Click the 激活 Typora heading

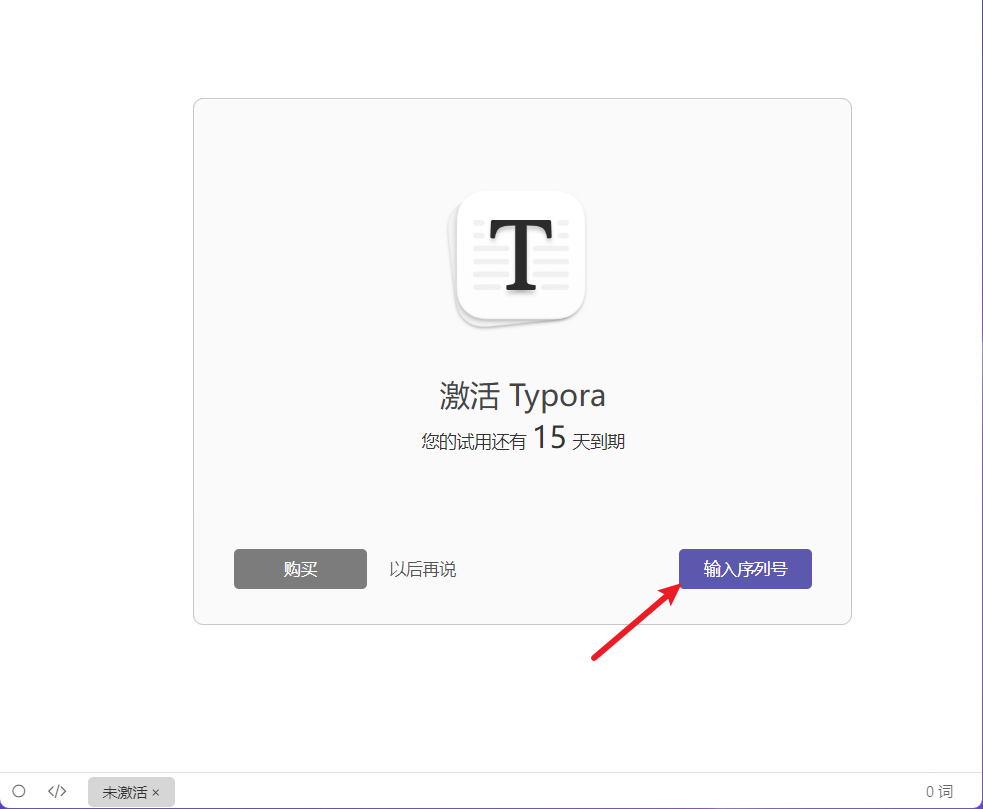point(522,396)
